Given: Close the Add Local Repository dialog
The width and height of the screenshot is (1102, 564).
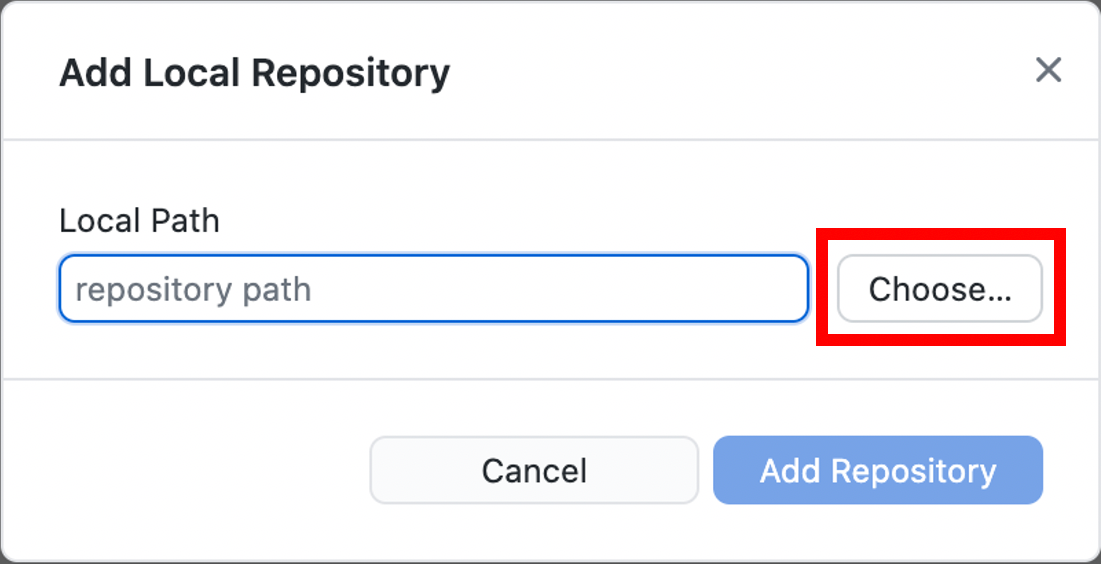Looking at the screenshot, I should (1048, 70).
